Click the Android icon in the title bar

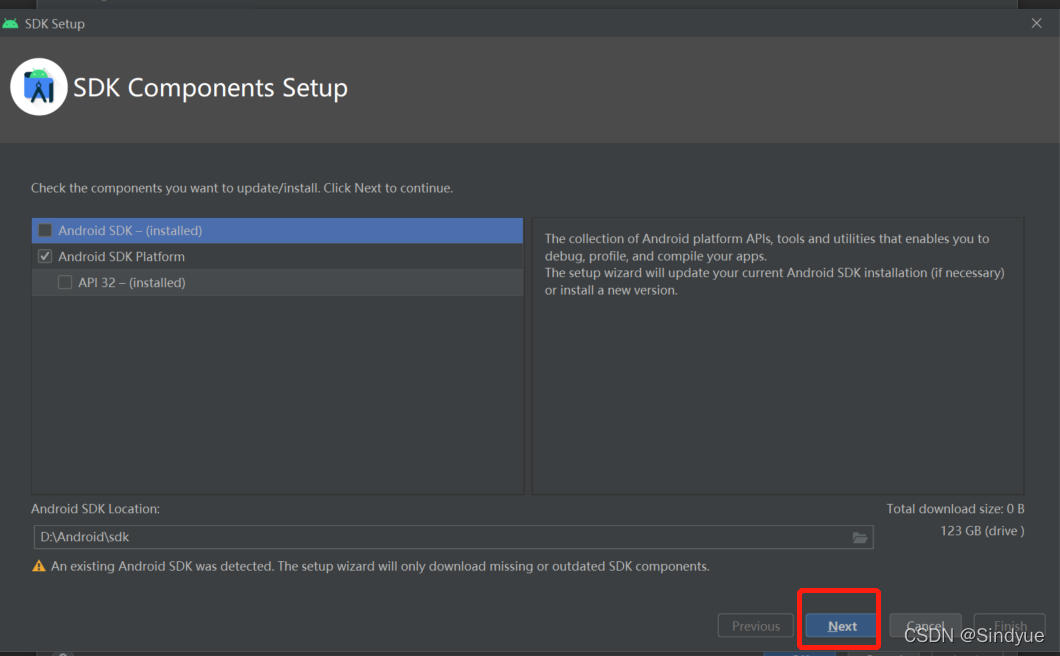pyautogui.click(x=10, y=24)
